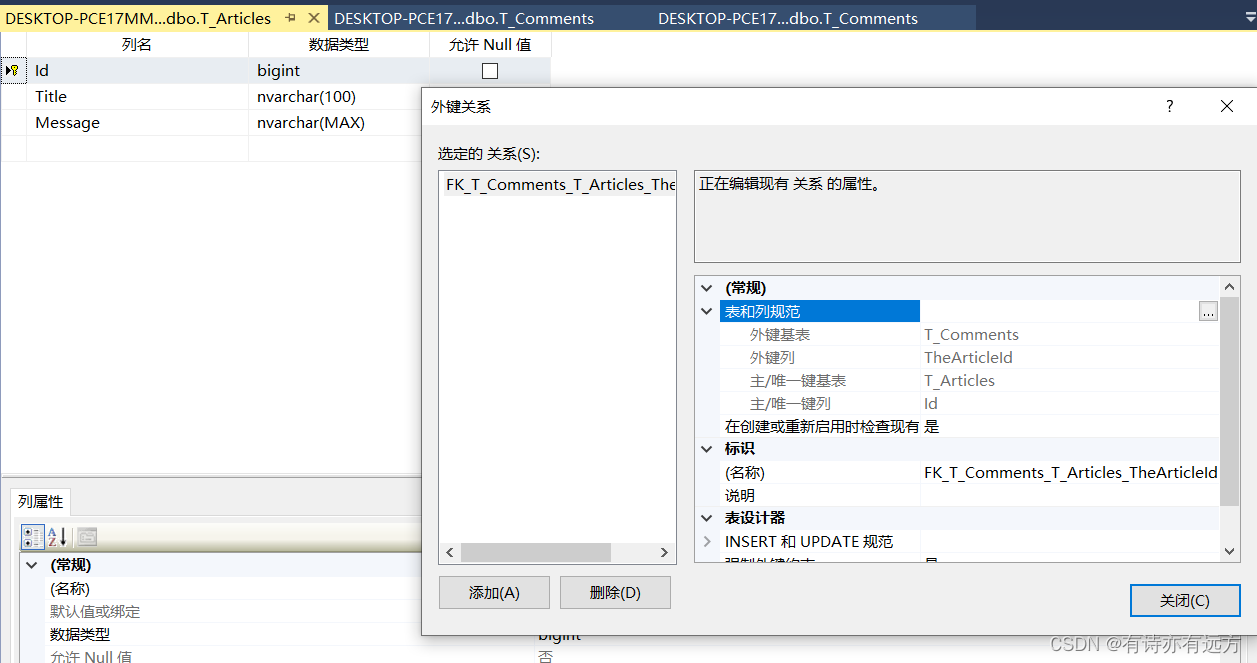Click the up arrow of the property grid scrollbar

point(1230,288)
